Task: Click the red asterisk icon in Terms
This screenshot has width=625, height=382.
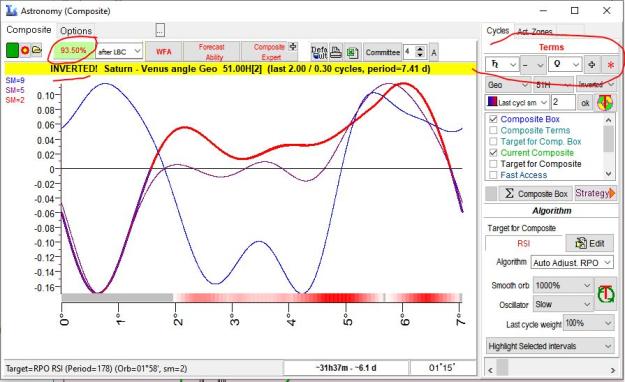Action: (x=610, y=65)
